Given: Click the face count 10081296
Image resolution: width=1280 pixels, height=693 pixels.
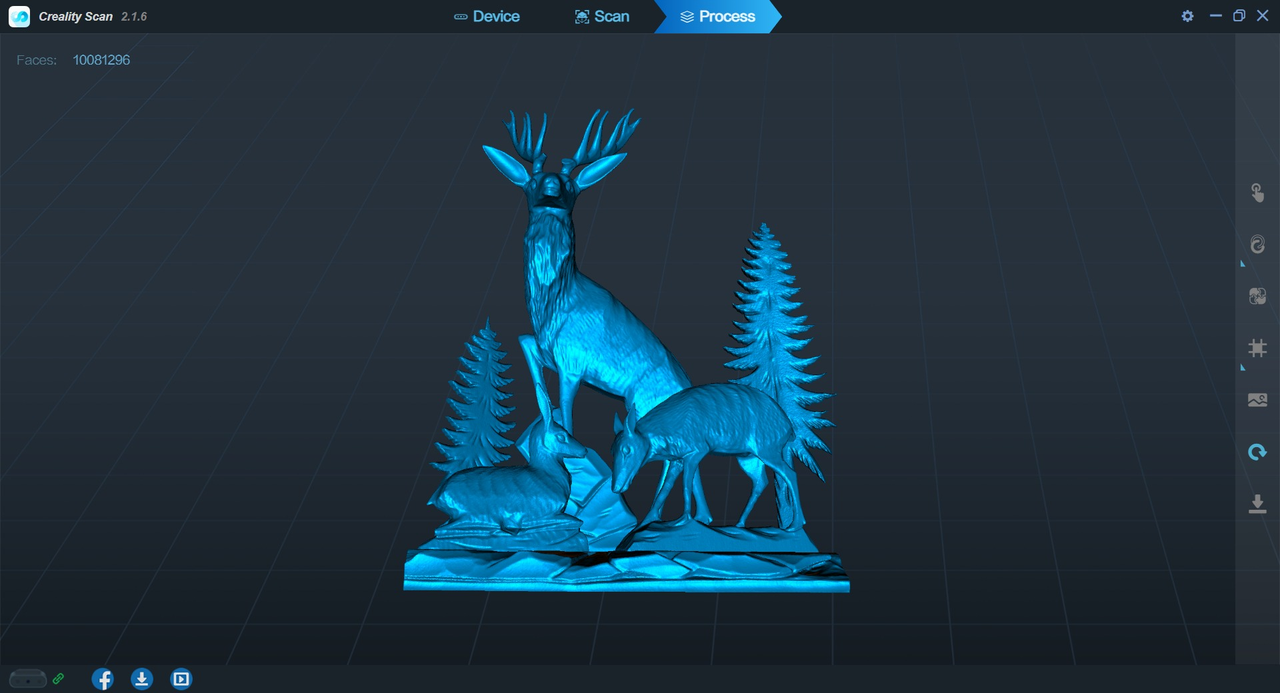Looking at the screenshot, I should (101, 60).
